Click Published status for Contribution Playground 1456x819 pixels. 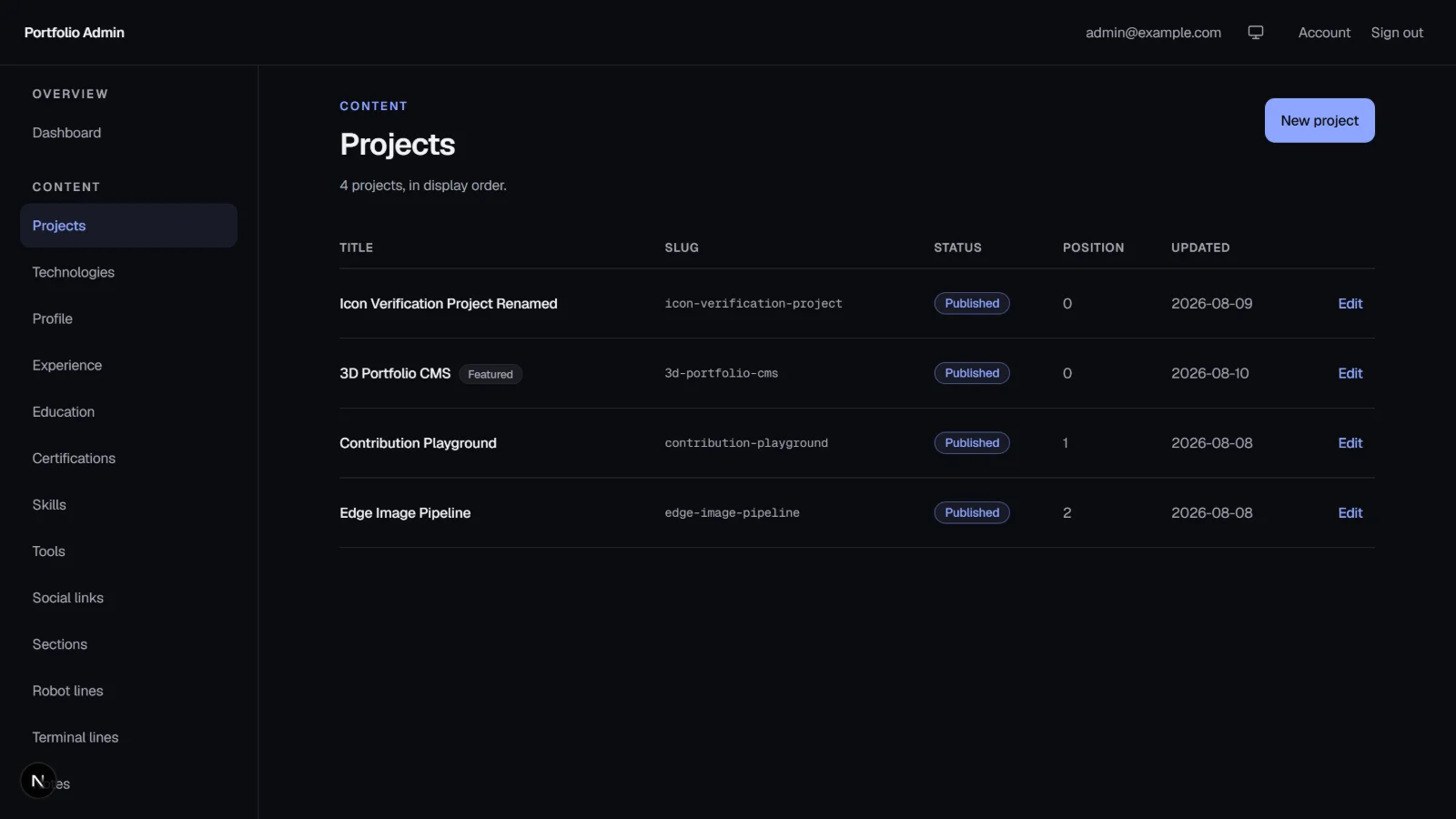click(972, 443)
